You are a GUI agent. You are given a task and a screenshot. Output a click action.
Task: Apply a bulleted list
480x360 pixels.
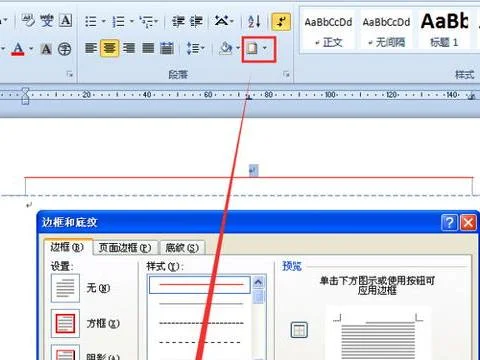91,22
